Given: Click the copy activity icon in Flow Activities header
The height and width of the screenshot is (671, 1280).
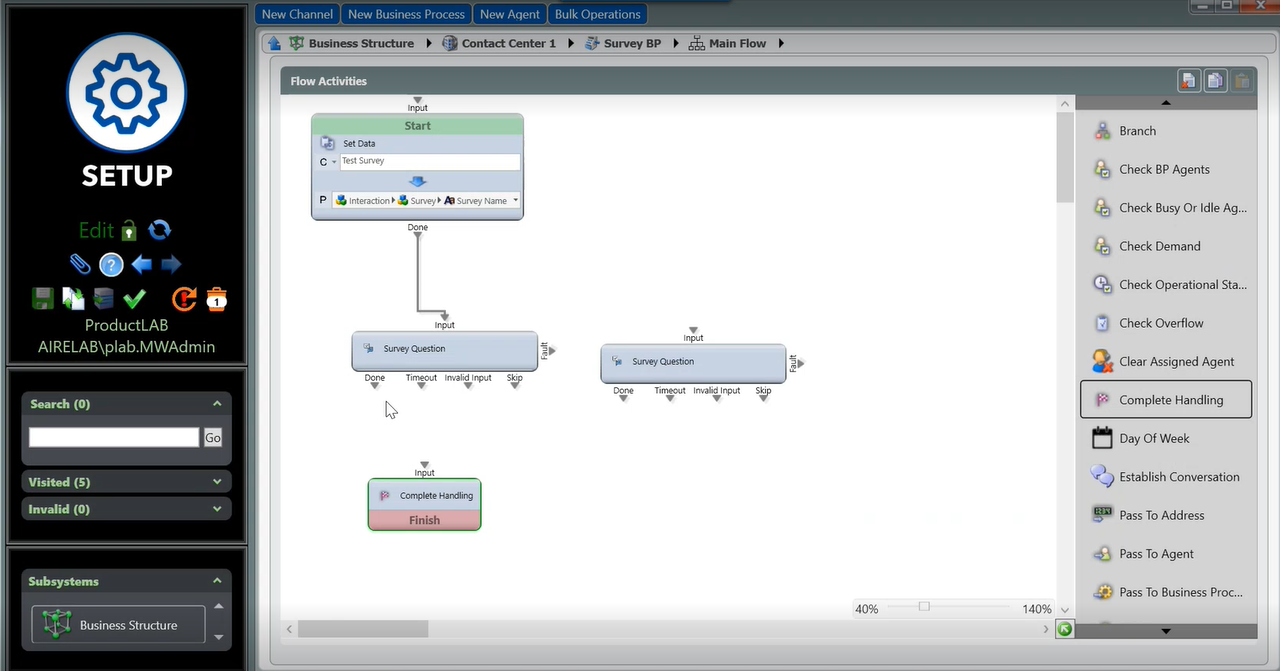Looking at the screenshot, I should click(1215, 81).
